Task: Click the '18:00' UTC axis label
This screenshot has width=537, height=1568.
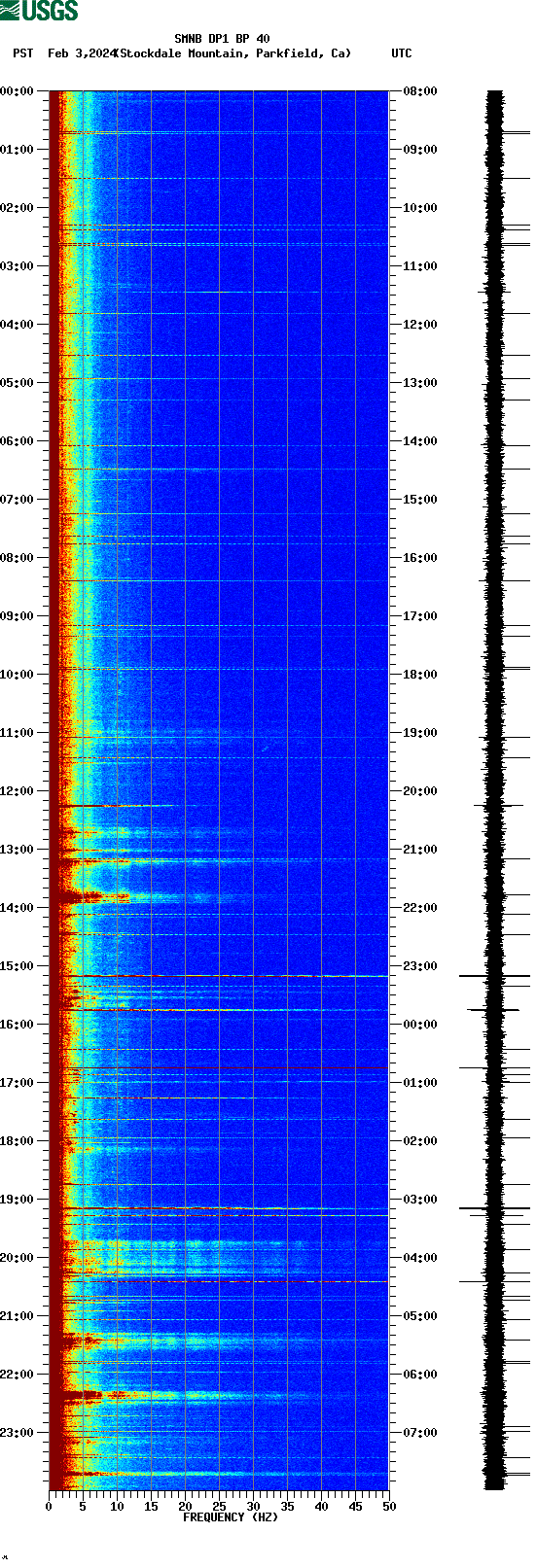Action: click(420, 675)
